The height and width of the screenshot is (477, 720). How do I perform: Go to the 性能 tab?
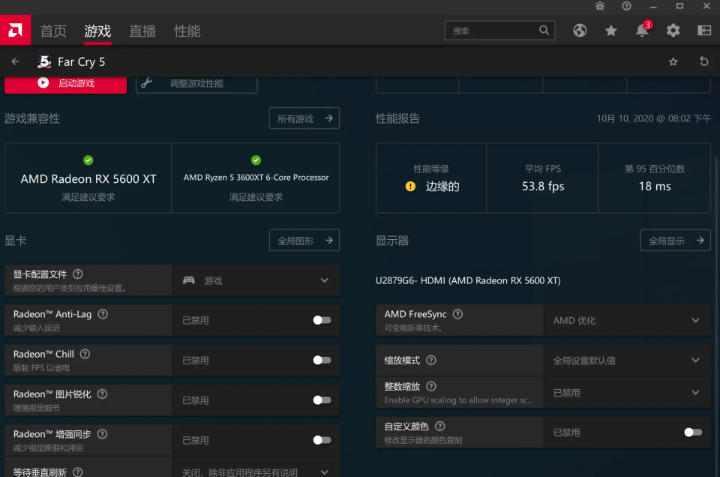tap(187, 31)
